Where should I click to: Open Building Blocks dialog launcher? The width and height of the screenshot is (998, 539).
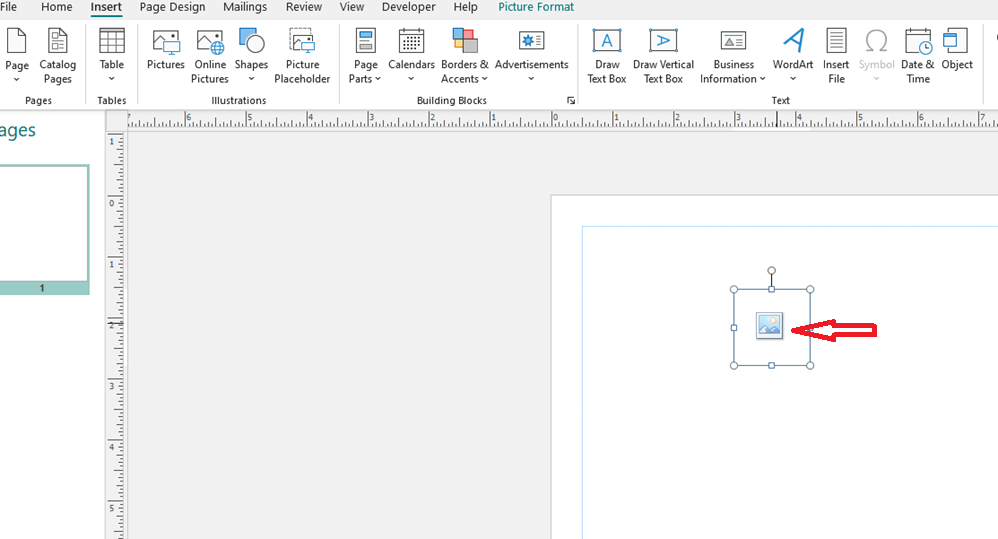571,101
